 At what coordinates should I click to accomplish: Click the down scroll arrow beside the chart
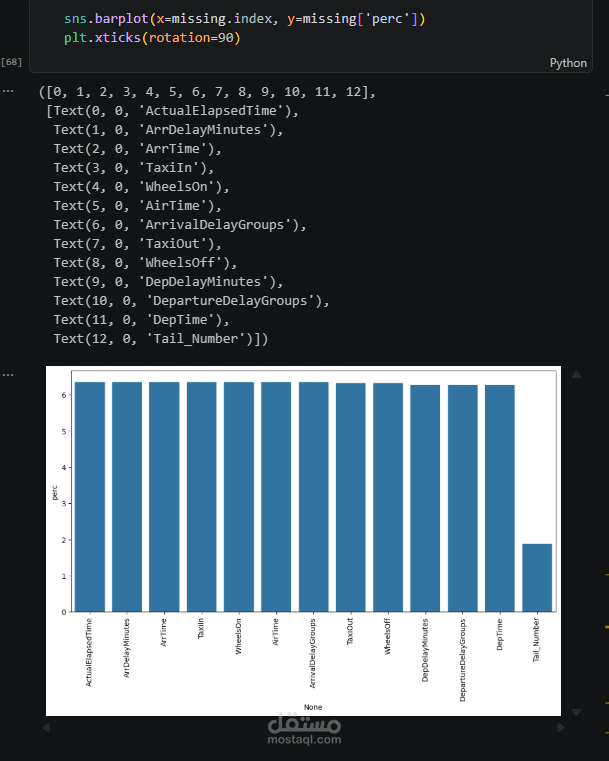coord(576,712)
